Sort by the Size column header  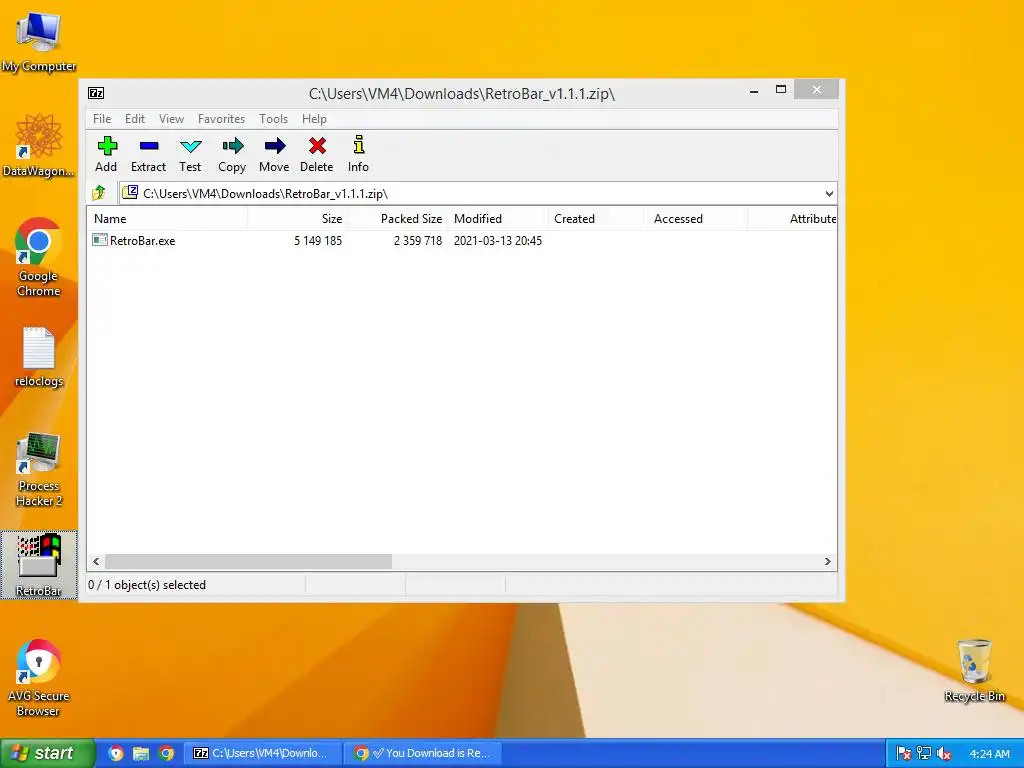(297, 219)
